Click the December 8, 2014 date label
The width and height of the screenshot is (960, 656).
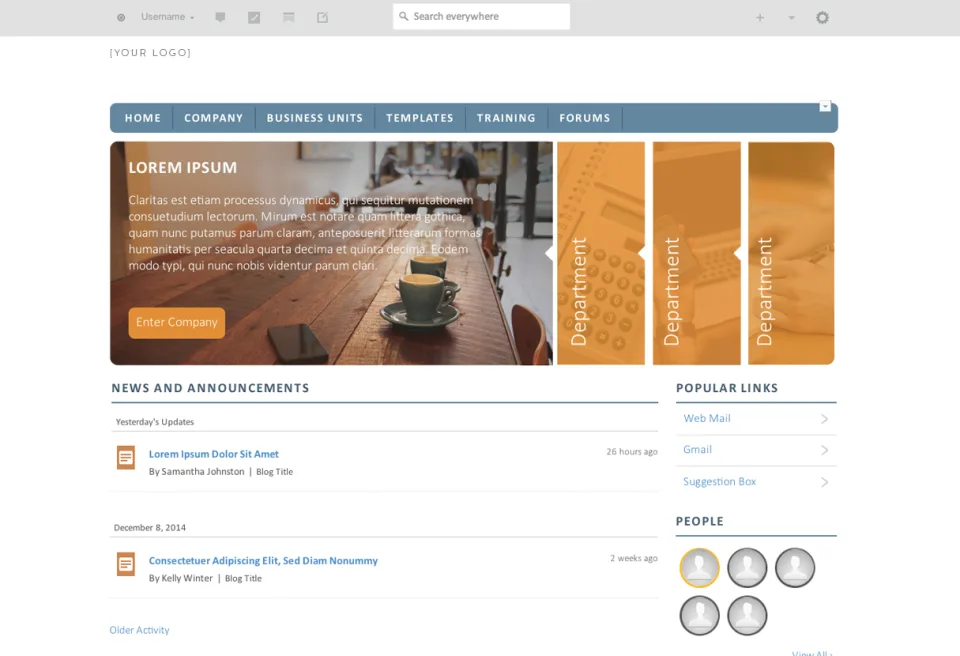(150, 527)
